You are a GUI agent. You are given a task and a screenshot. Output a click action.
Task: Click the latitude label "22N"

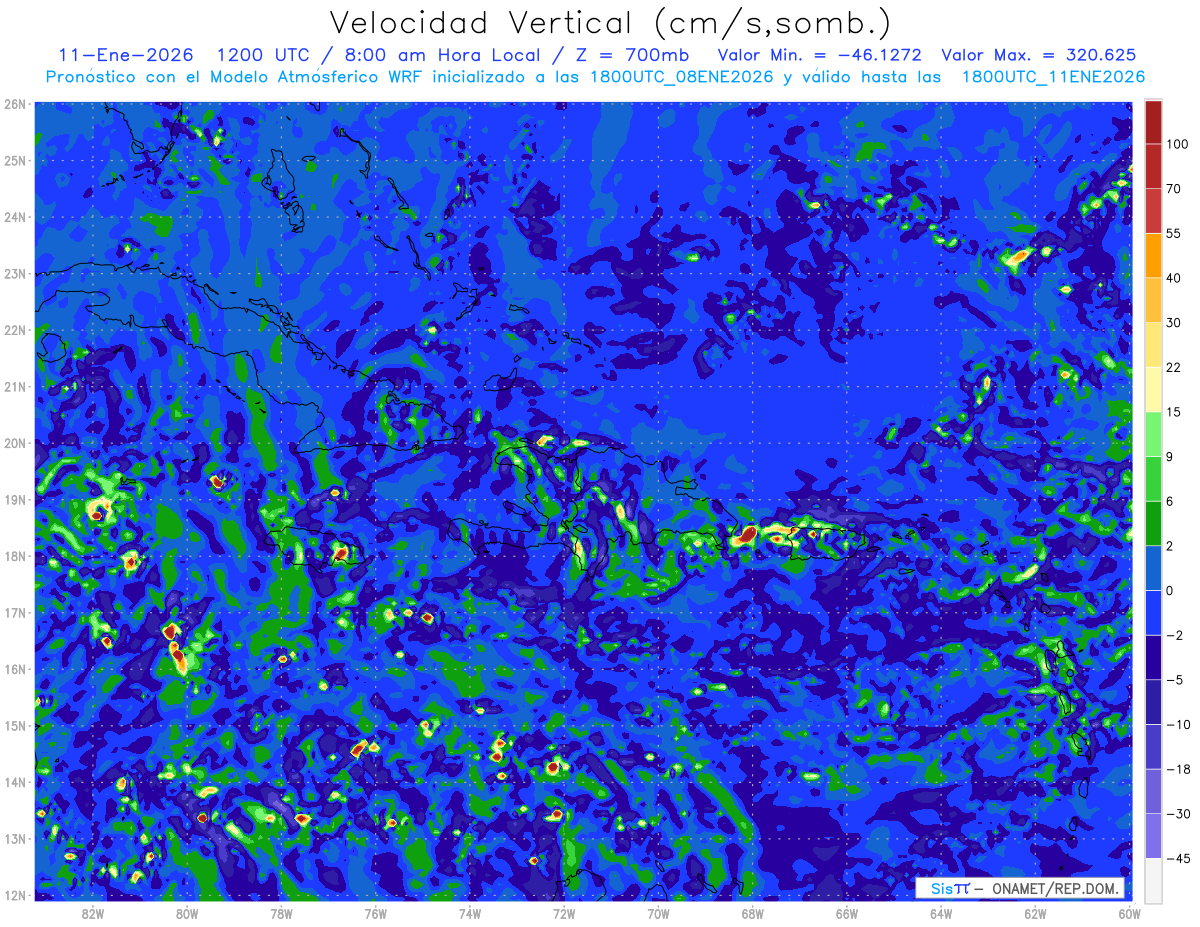[15, 330]
